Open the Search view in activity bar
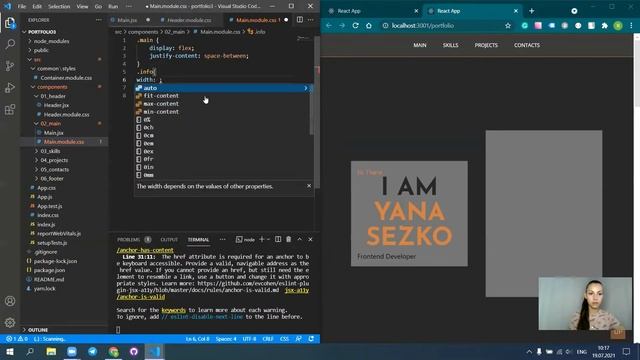640x360 pixels. pos(10,44)
